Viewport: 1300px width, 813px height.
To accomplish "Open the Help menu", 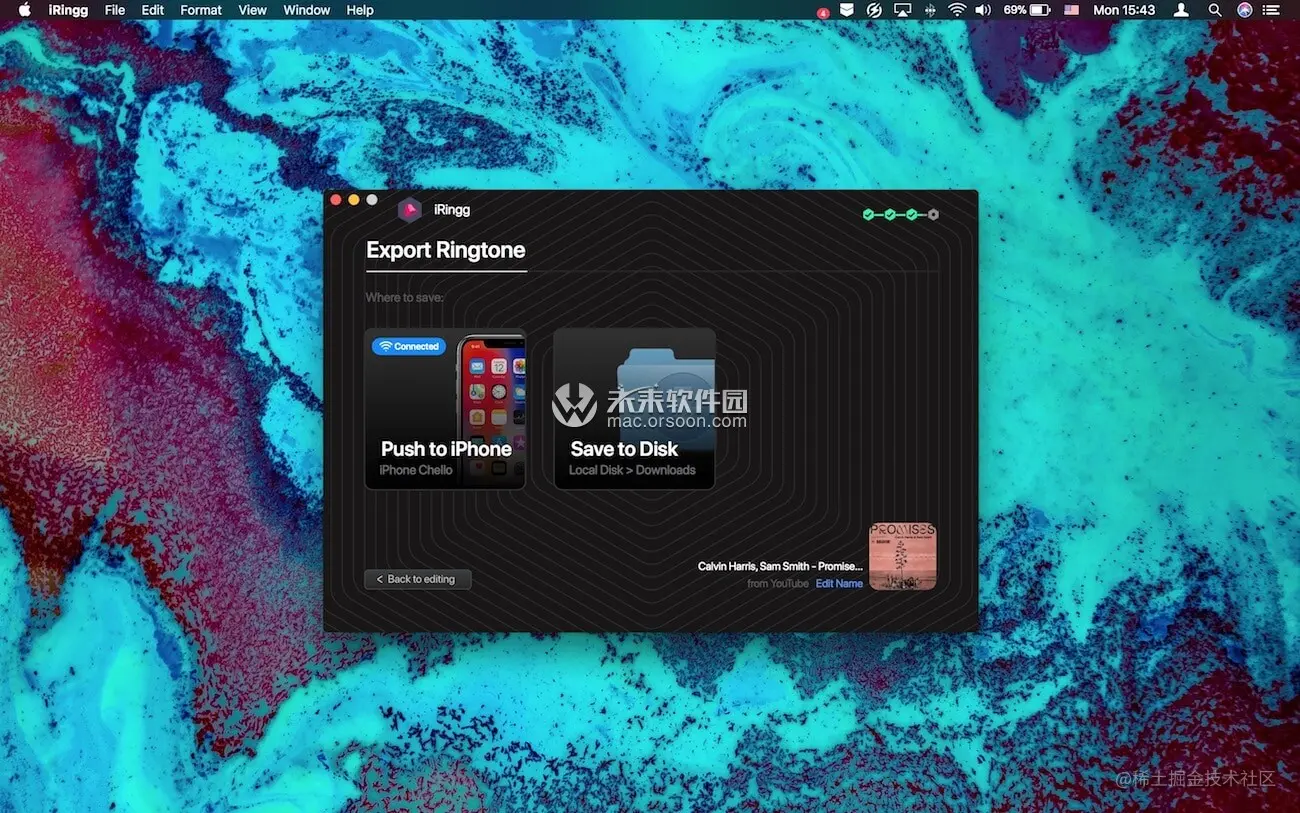I will [x=360, y=10].
